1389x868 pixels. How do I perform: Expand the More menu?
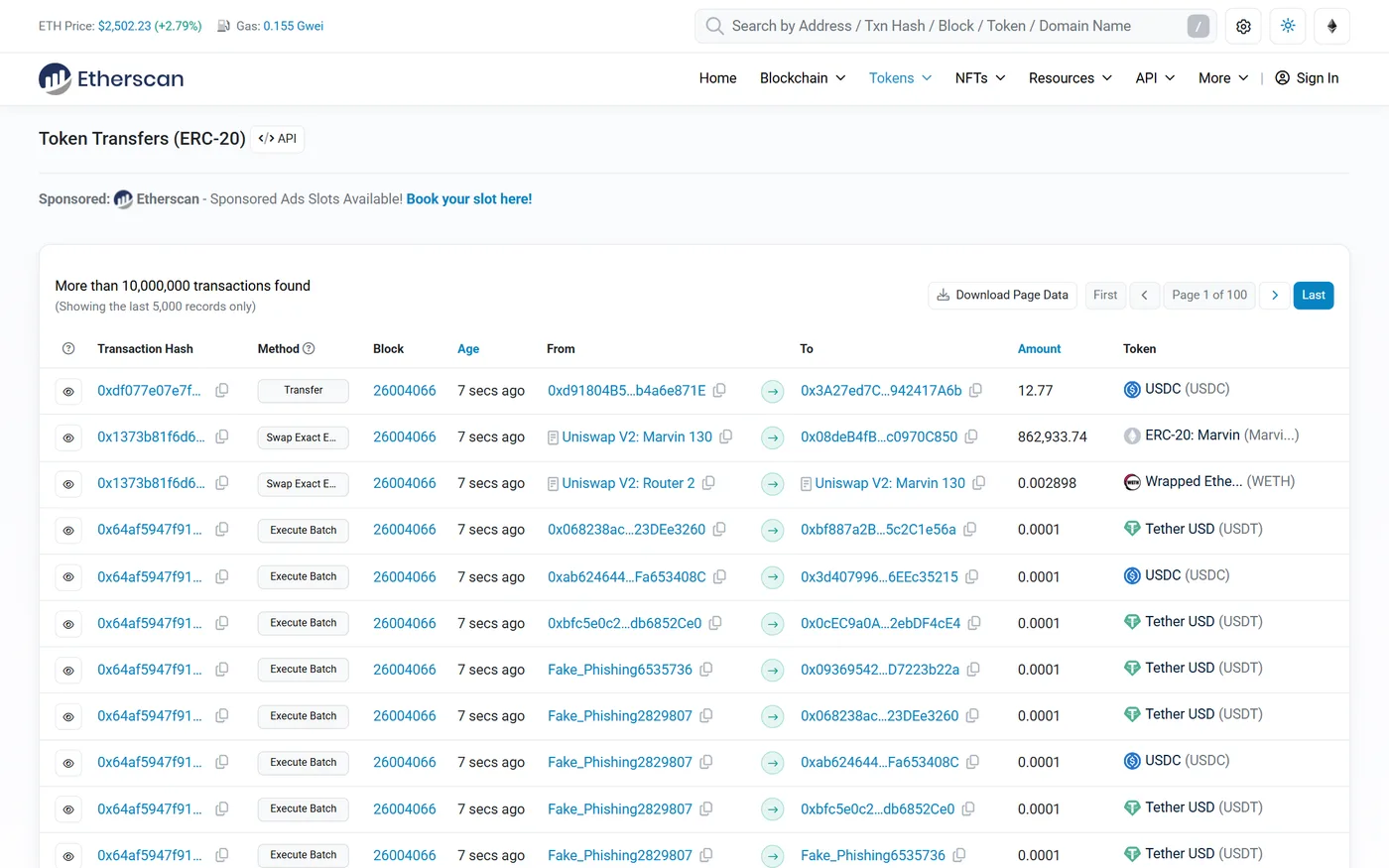tap(1223, 78)
